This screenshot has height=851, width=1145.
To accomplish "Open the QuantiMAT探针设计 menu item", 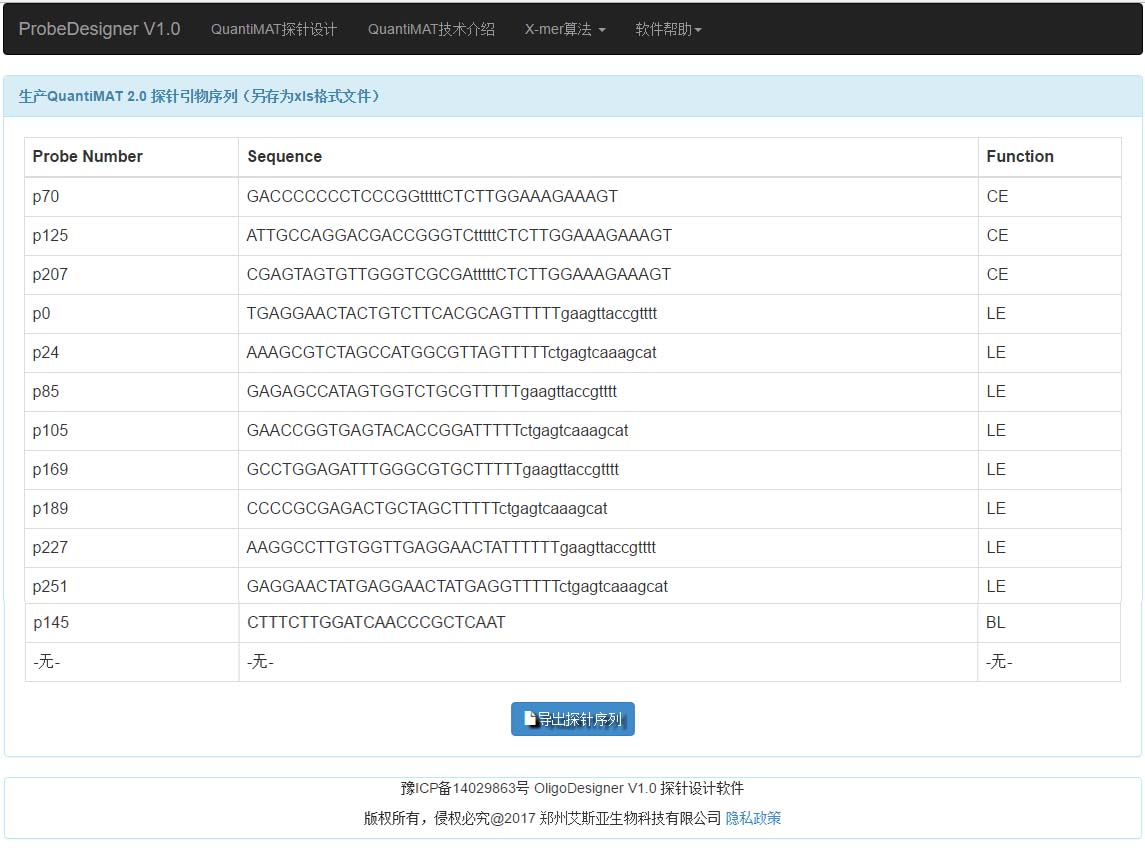I will coord(274,29).
